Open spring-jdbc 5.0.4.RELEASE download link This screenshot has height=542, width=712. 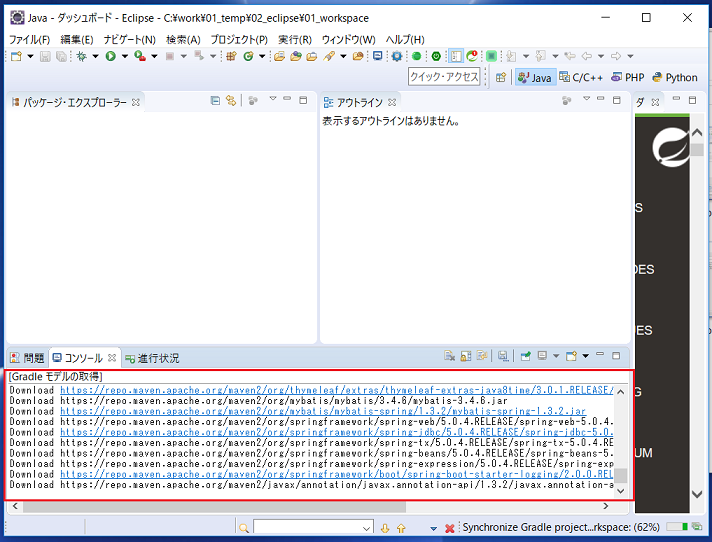pos(336,432)
